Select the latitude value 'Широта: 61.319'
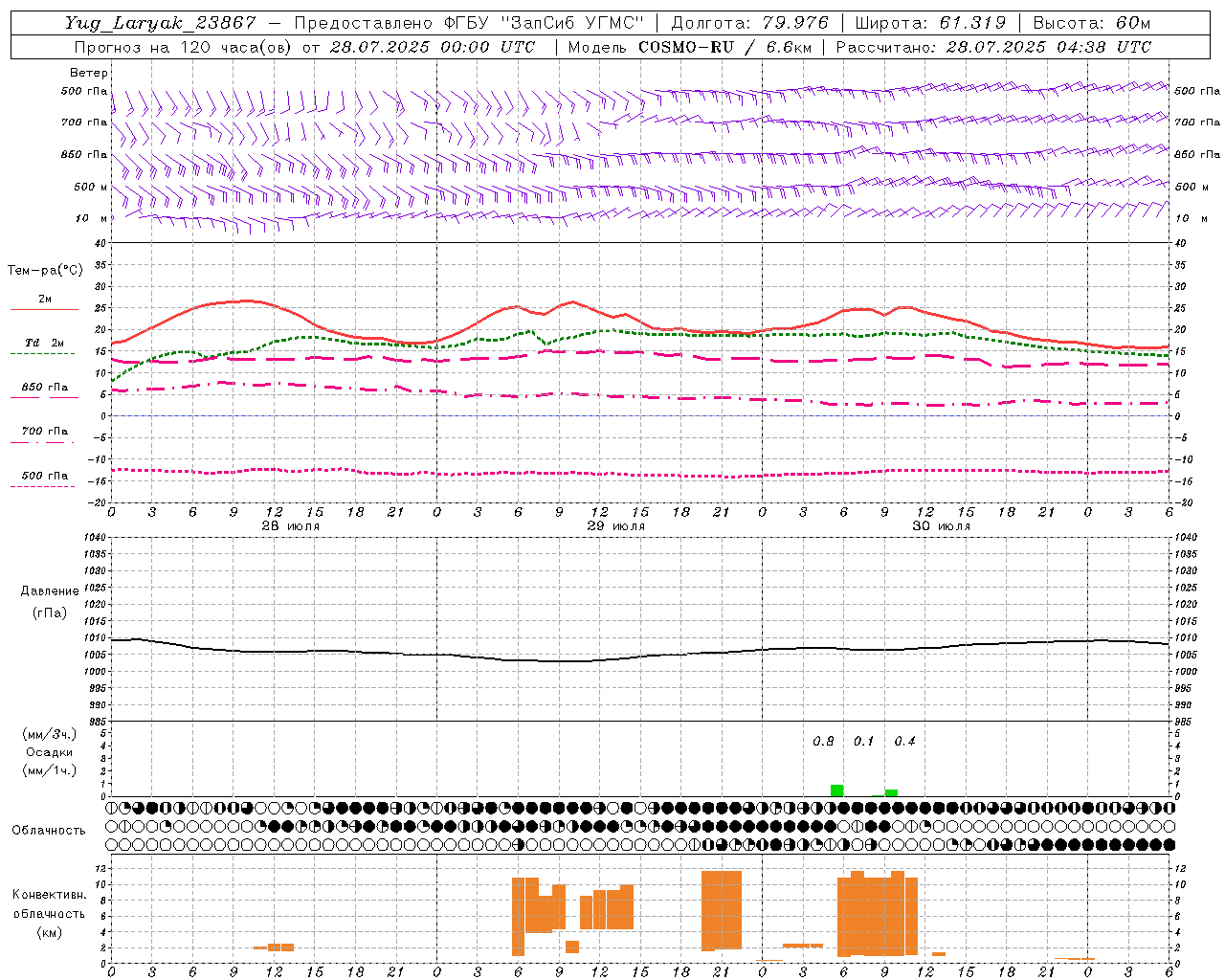1225x980 pixels. click(x=929, y=23)
